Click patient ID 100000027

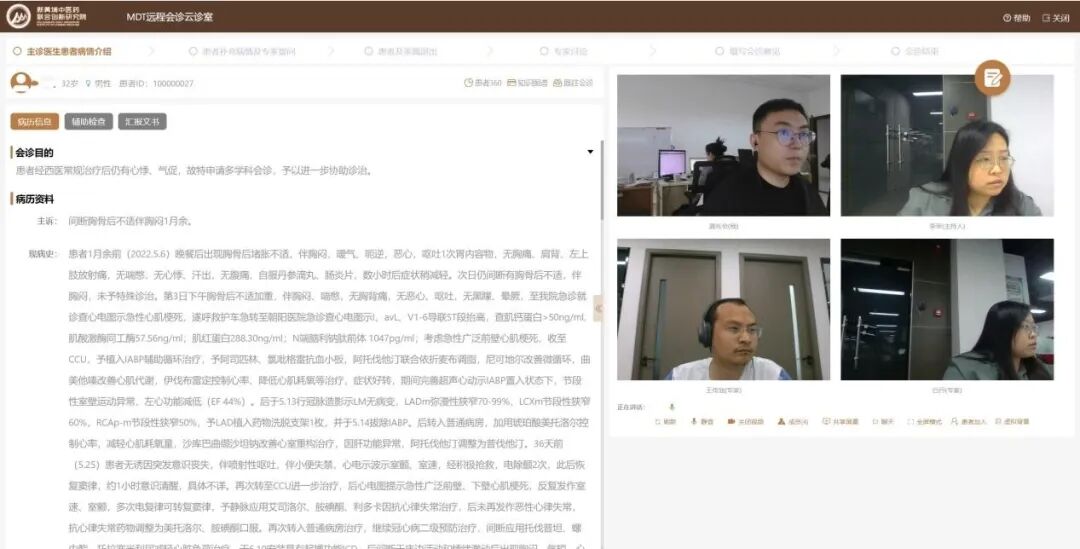click(x=173, y=83)
